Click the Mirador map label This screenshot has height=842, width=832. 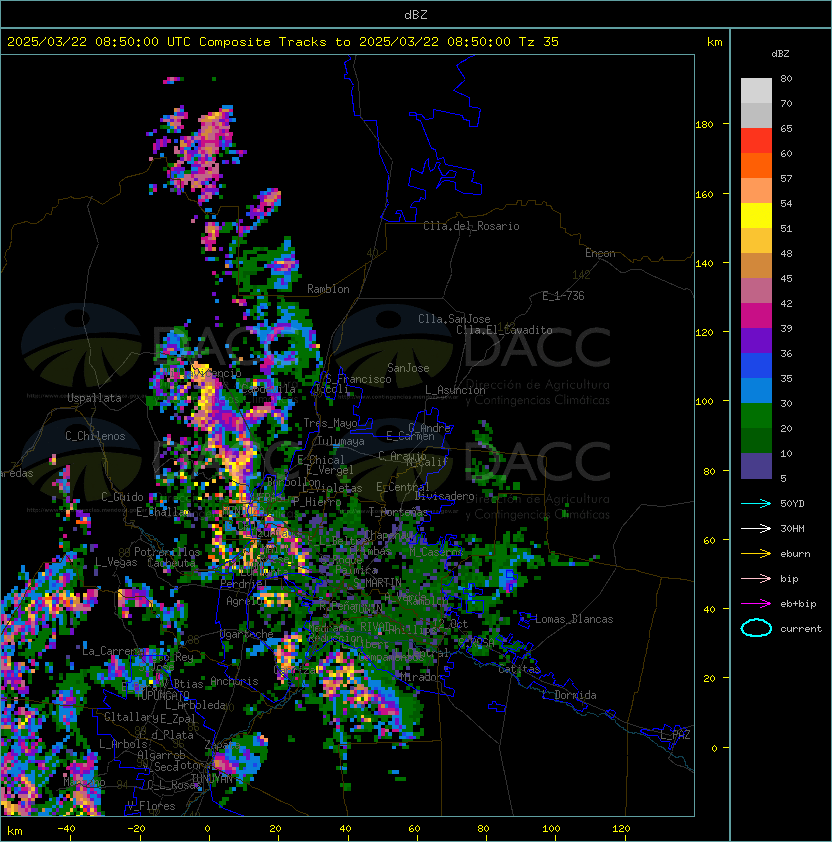421,677
